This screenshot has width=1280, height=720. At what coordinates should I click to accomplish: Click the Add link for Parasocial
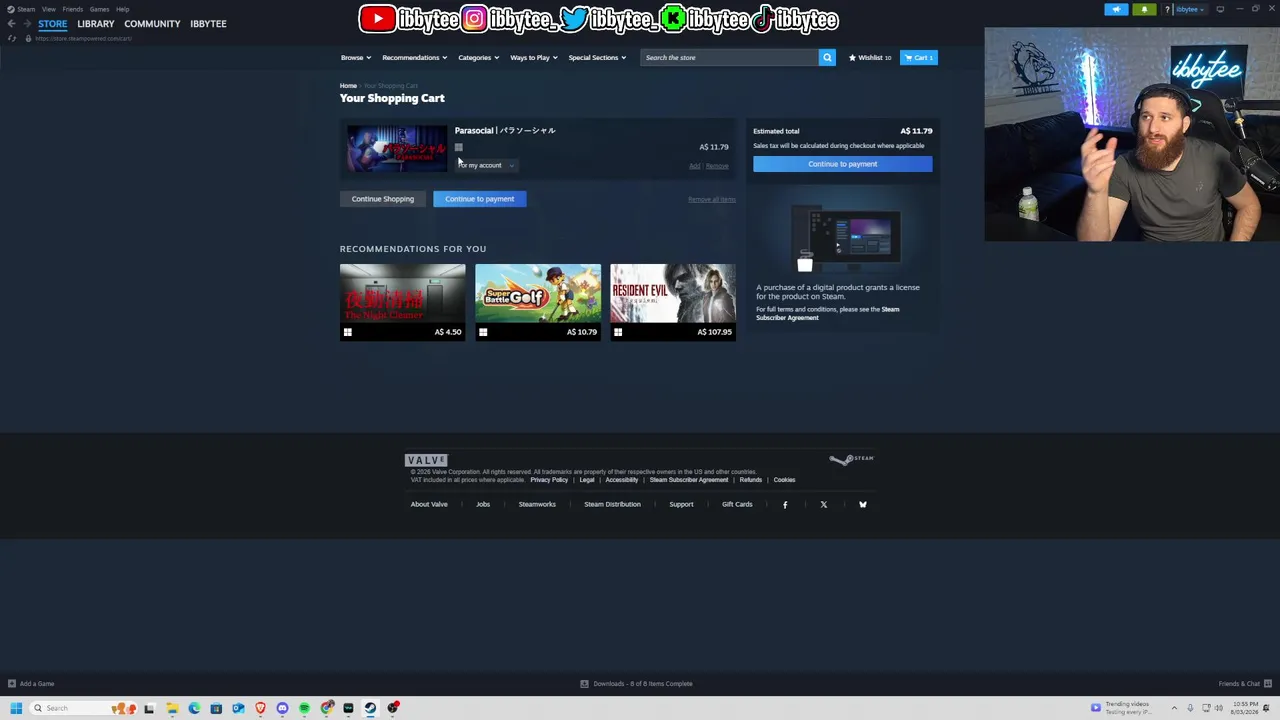tap(694, 166)
